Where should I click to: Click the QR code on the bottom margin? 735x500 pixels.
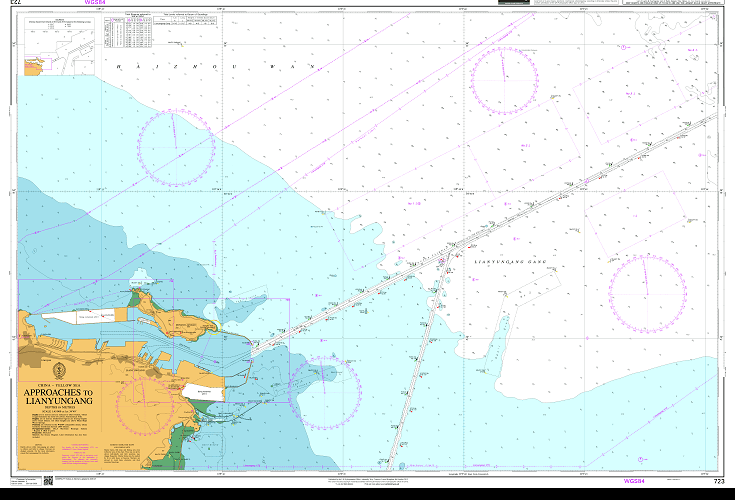pyautogui.click(x=50, y=482)
